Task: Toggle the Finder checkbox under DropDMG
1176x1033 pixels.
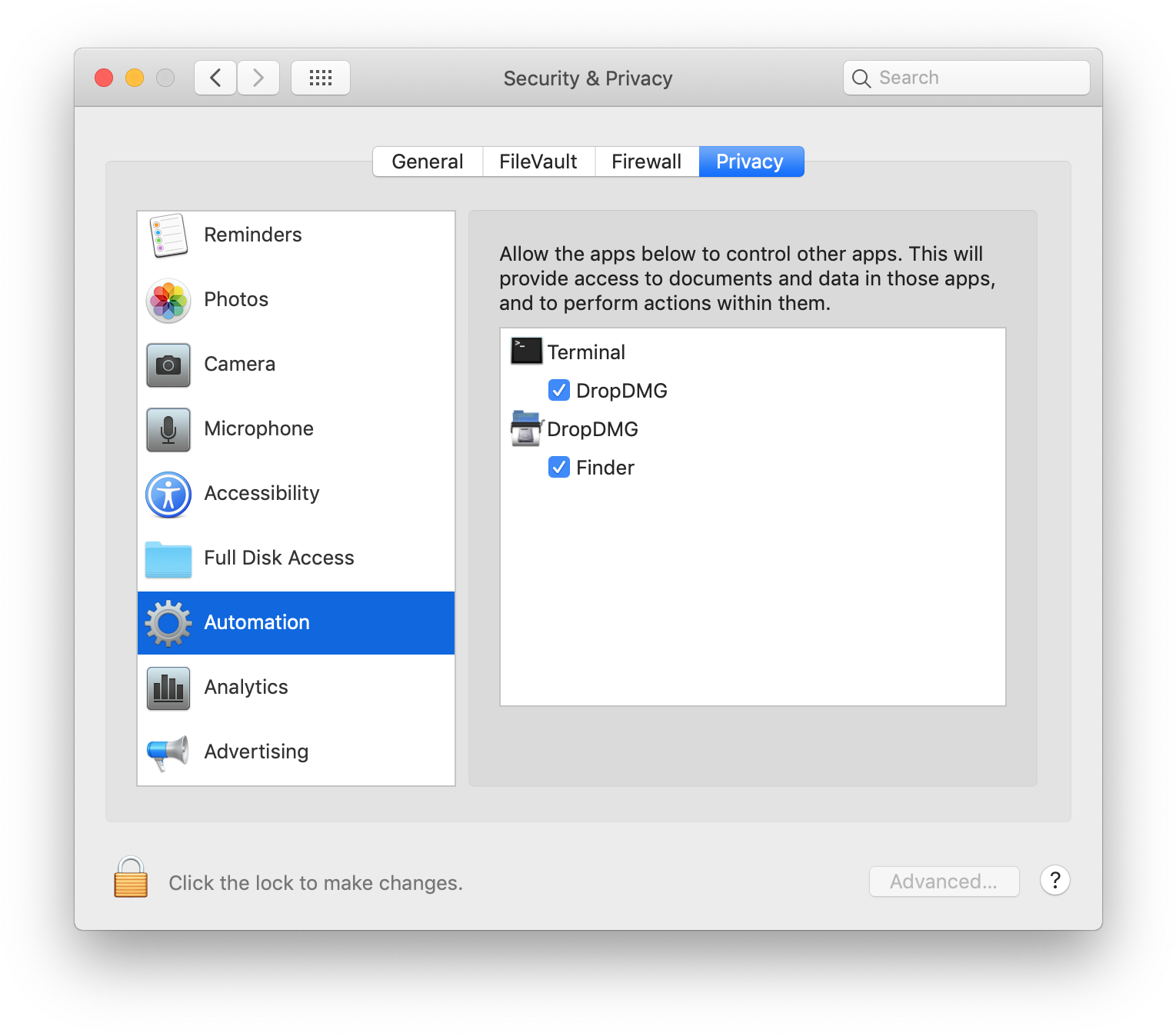Action: pyautogui.click(x=559, y=468)
